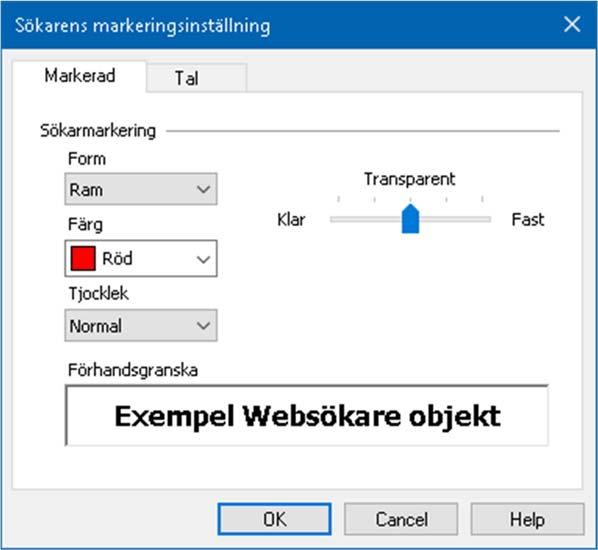The image size is (598, 550).
Task: Click the Fast label beside slider
Action: (x=527, y=219)
